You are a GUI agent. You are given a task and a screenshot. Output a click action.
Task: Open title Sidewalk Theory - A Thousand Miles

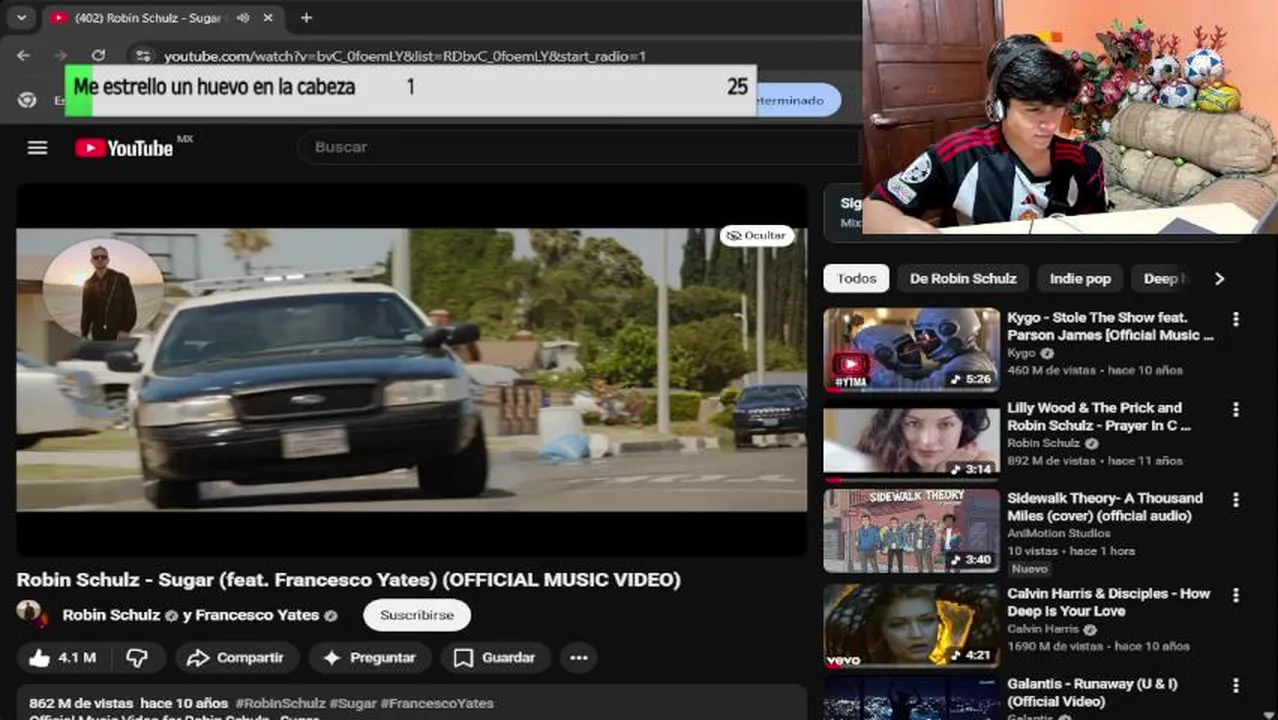click(1105, 507)
